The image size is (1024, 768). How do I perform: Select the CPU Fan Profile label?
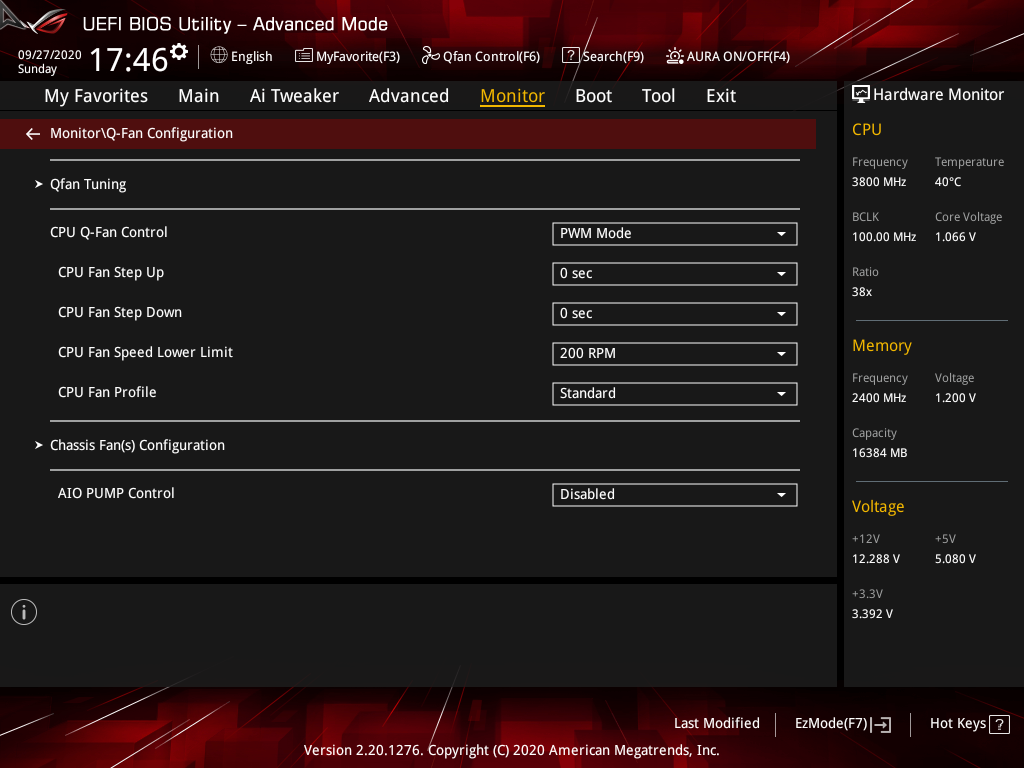pyautogui.click(x=107, y=392)
